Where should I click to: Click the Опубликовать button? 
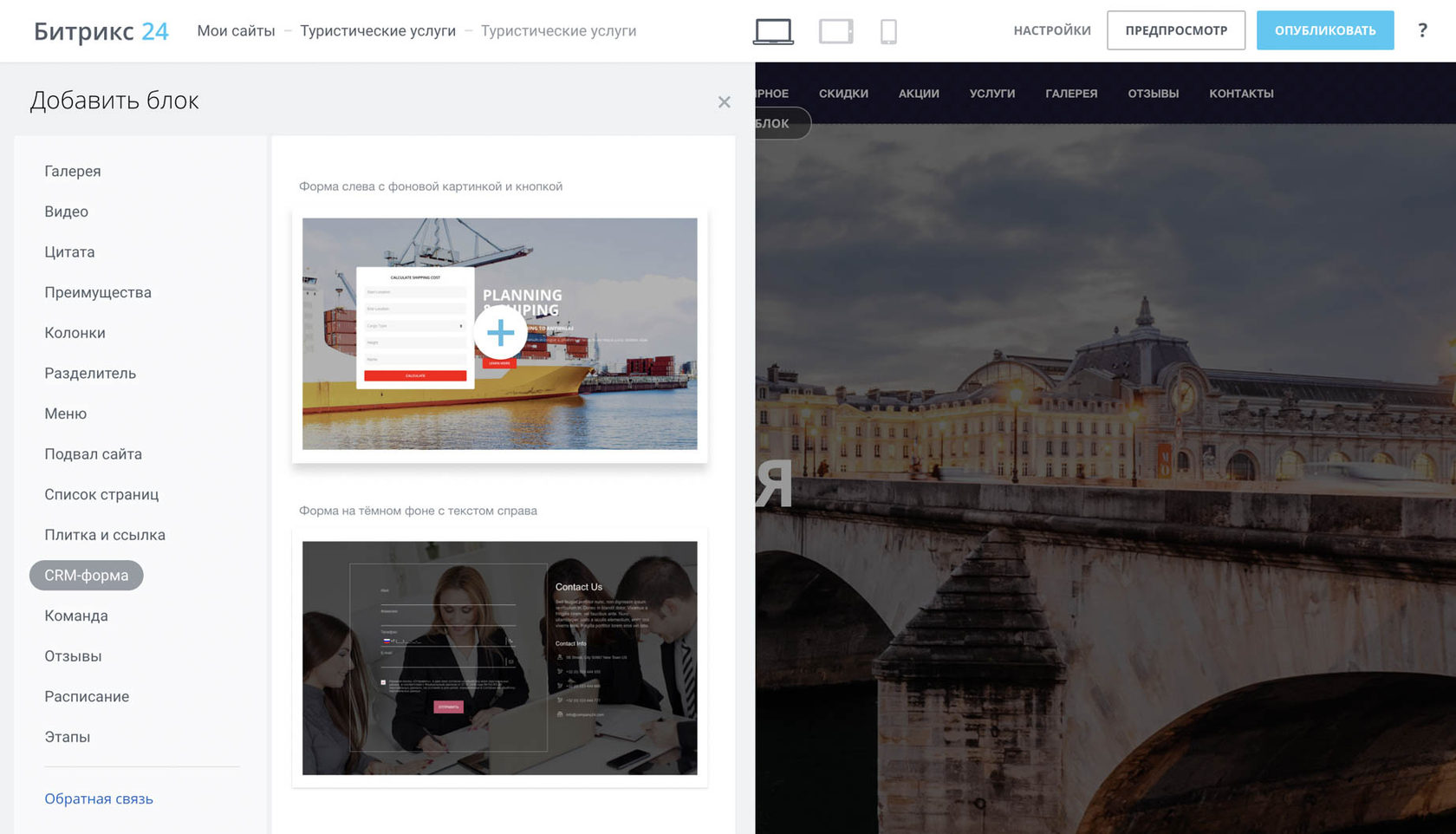point(1324,30)
